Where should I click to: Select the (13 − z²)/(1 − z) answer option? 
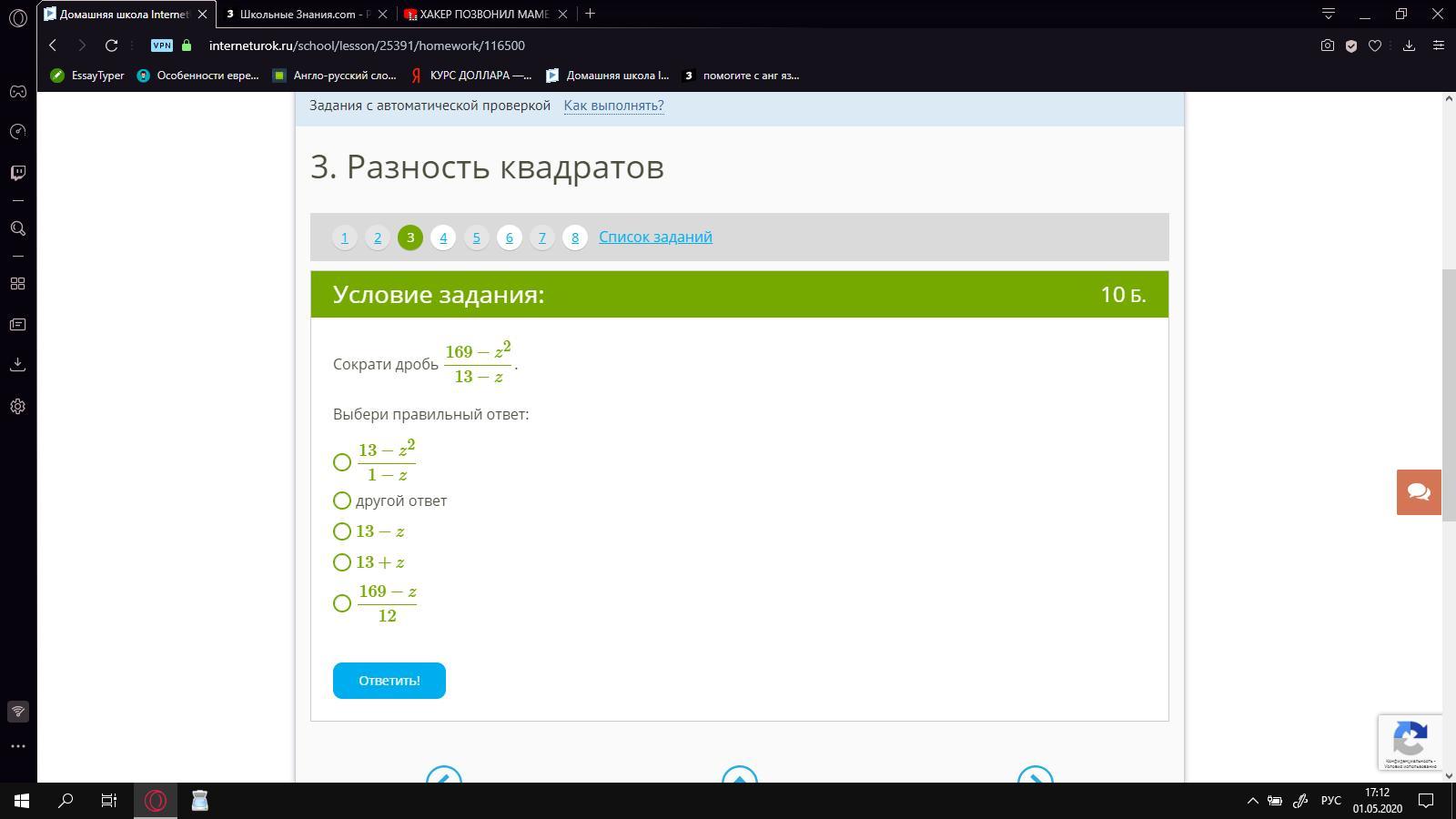coord(342,462)
